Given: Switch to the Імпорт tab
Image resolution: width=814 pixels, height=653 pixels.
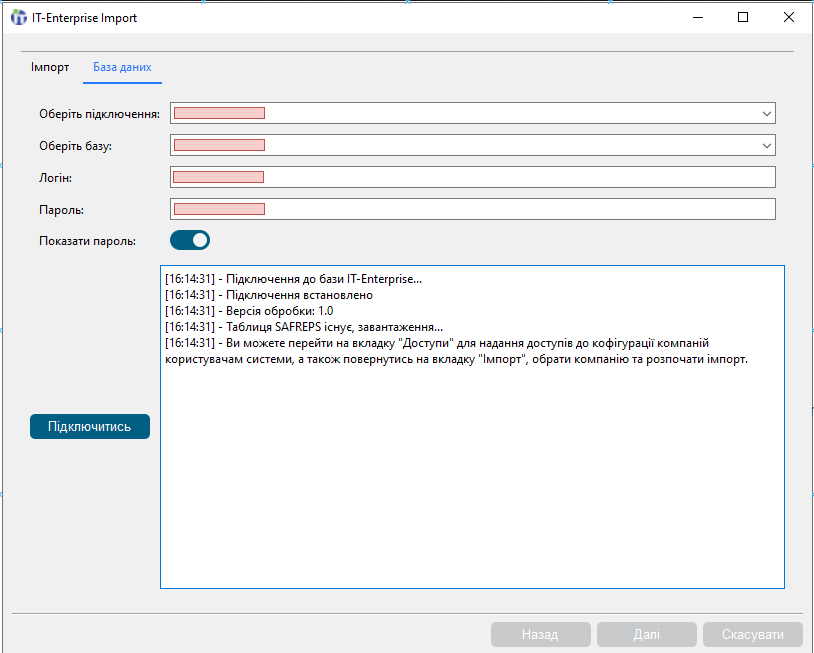Looking at the screenshot, I should point(50,67).
